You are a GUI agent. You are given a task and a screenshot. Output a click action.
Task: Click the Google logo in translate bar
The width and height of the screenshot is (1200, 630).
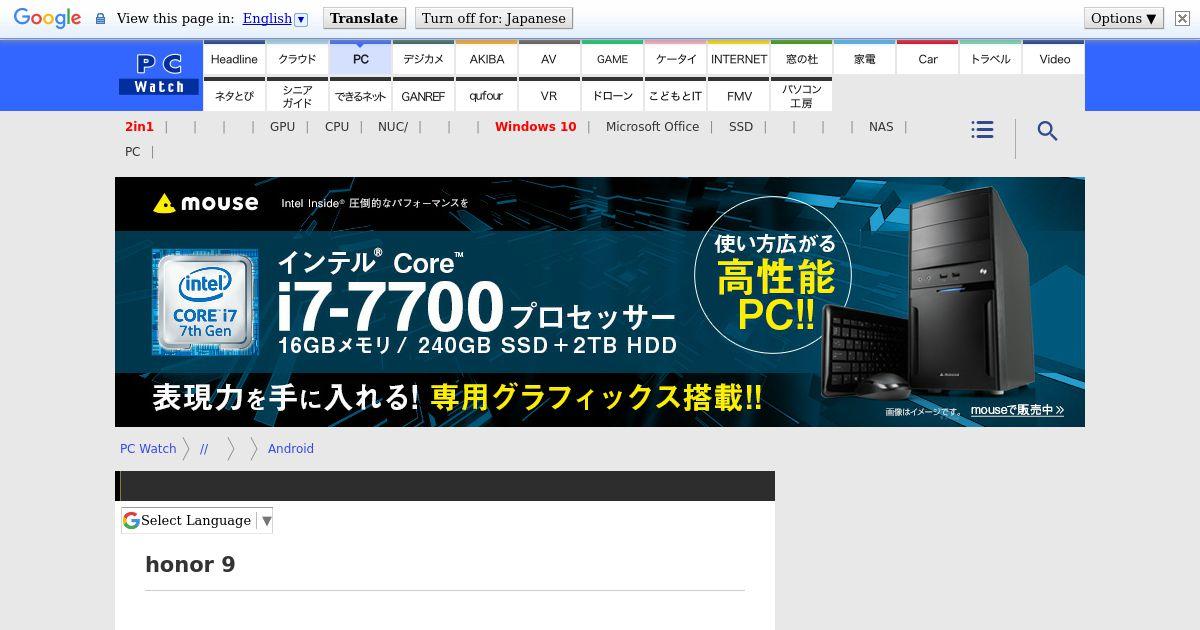(x=47, y=19)
